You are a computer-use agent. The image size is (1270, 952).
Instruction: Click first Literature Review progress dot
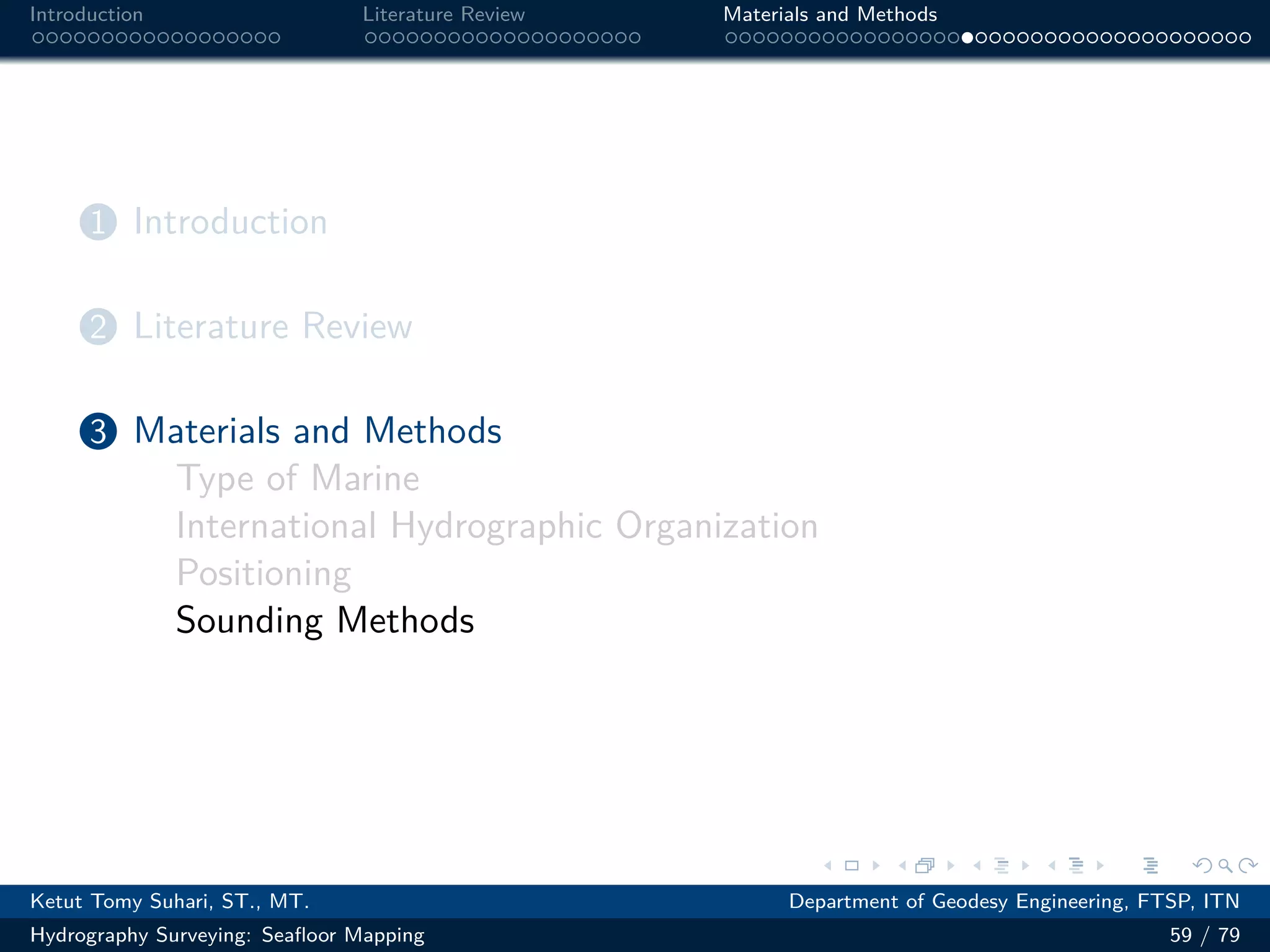pyautogui.click(x=371, y=38)
